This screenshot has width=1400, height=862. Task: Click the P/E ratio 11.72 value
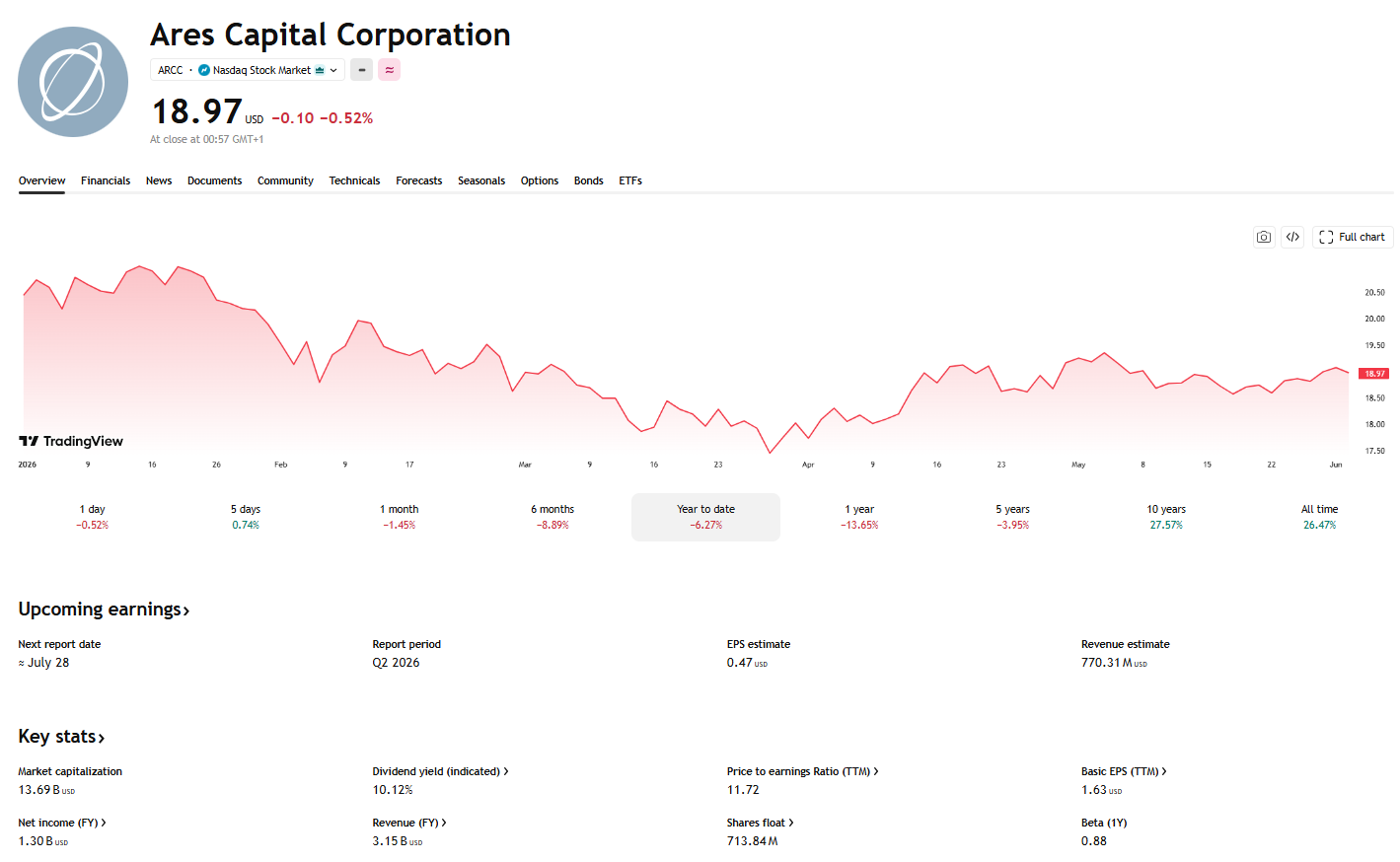pos(743,790)
